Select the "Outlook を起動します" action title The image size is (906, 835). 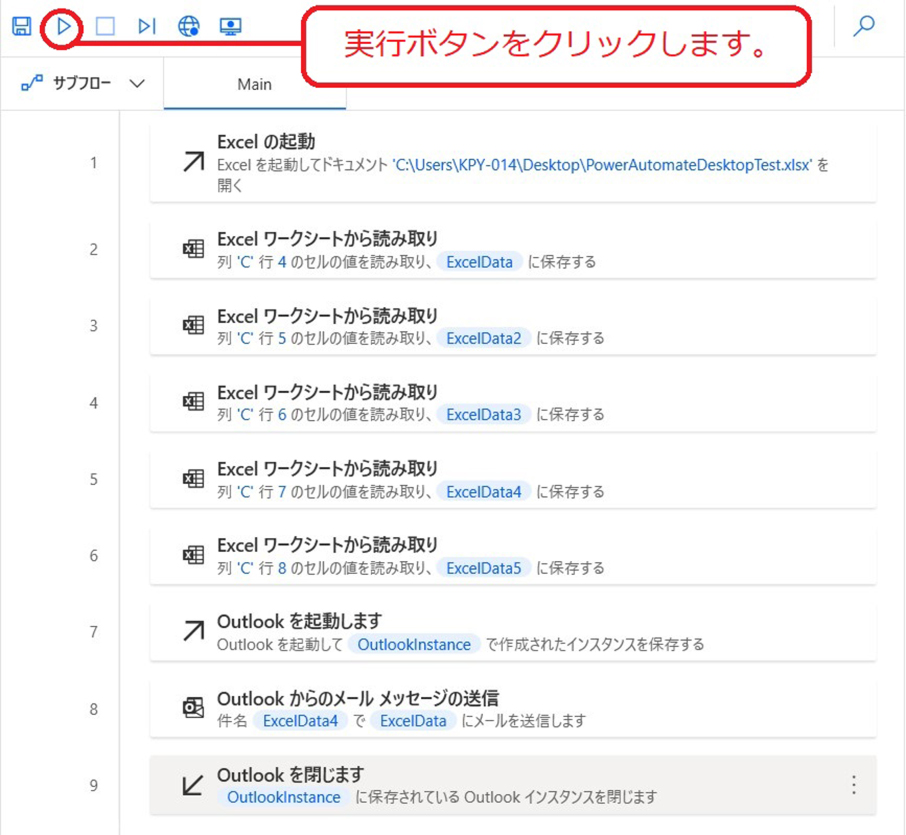[x=299, y=622]
